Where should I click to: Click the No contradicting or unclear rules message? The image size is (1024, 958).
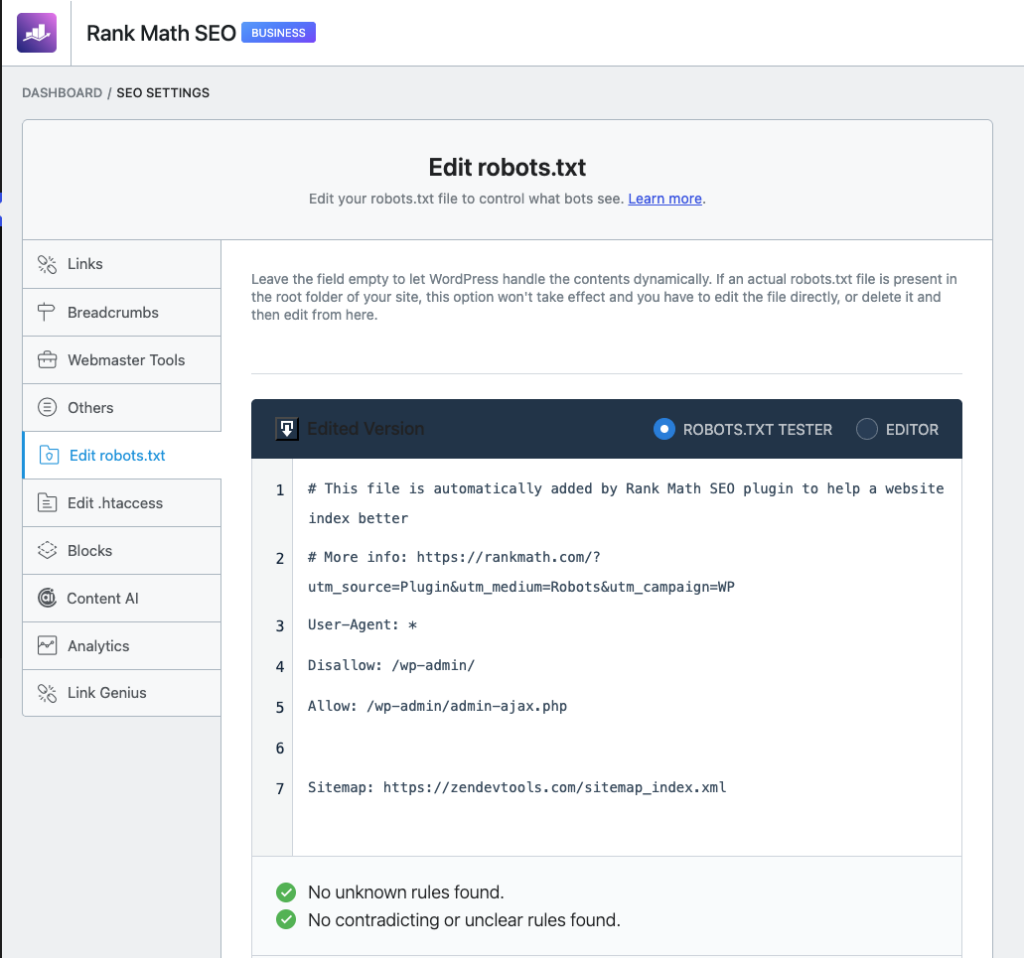(464, 919)
